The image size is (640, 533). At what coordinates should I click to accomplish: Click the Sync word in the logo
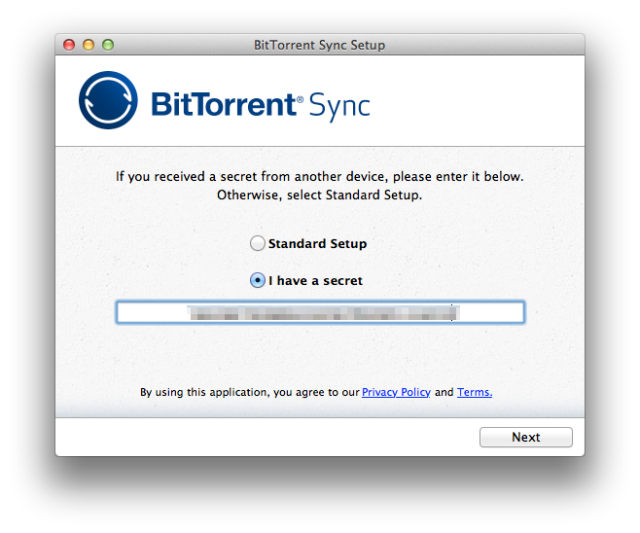click(x=339, y=106)
